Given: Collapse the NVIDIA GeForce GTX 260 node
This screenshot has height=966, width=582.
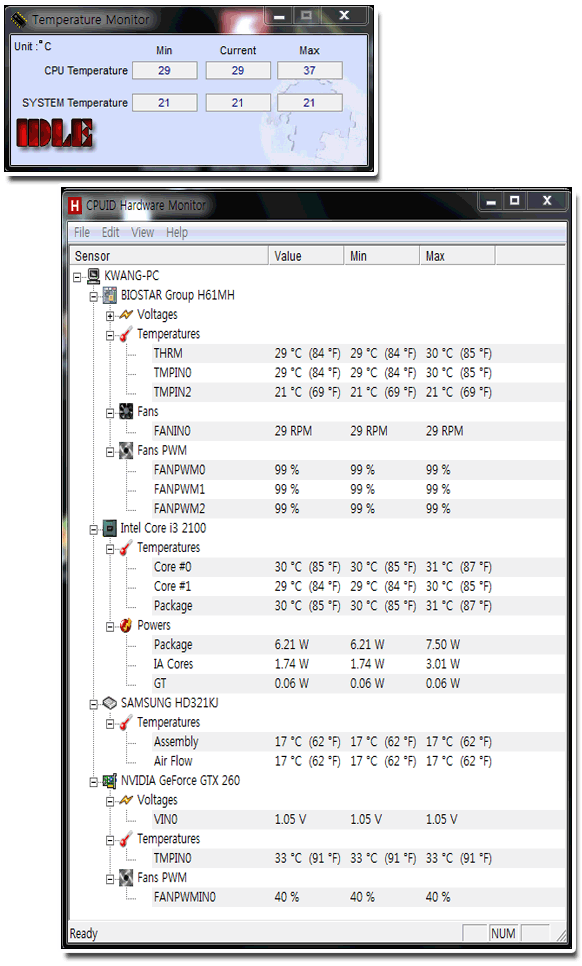Looking at the screenshot, I should pos(94,782).
